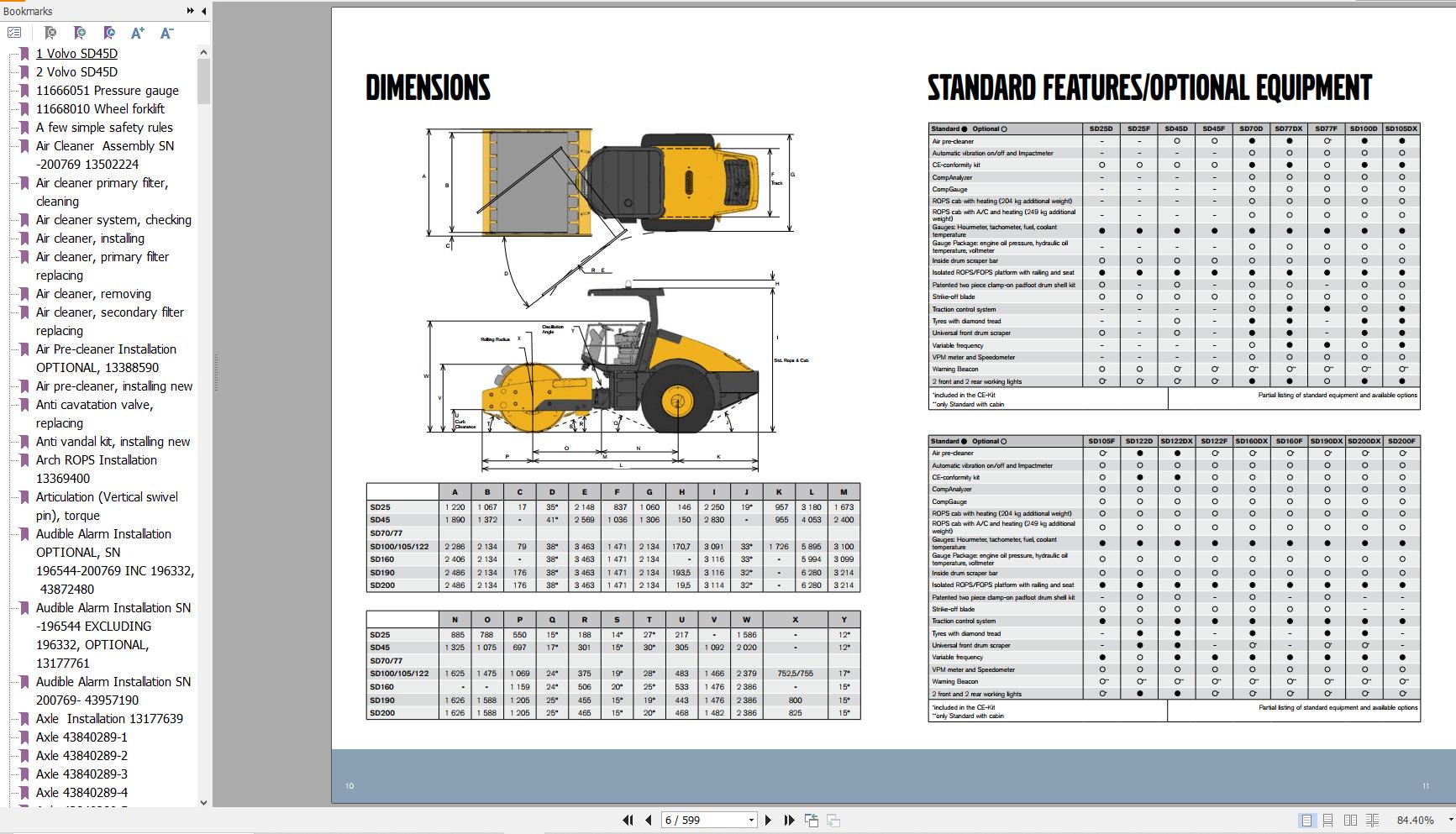Enlarge bookmark text with A+ icon
Image resolution: width=1456 pixels, height=834 pixels.
[x=137, y=33]
